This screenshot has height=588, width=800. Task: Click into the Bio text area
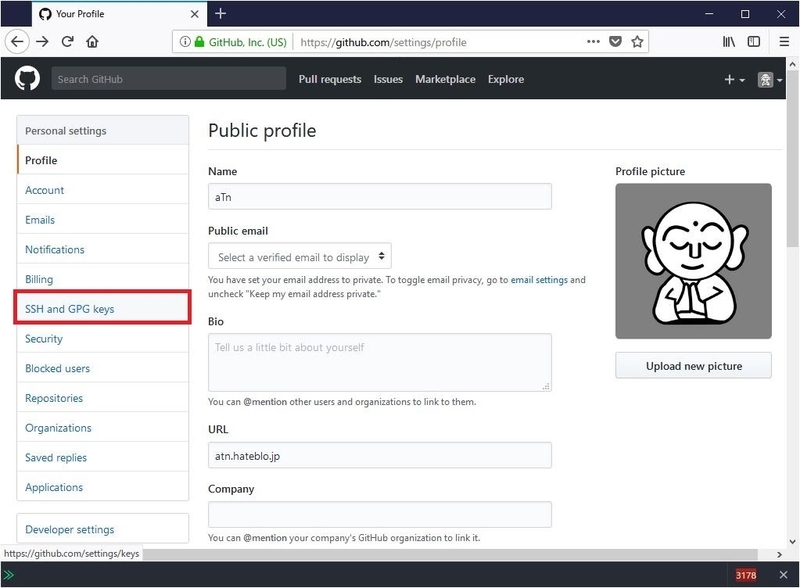pos(379,362)
